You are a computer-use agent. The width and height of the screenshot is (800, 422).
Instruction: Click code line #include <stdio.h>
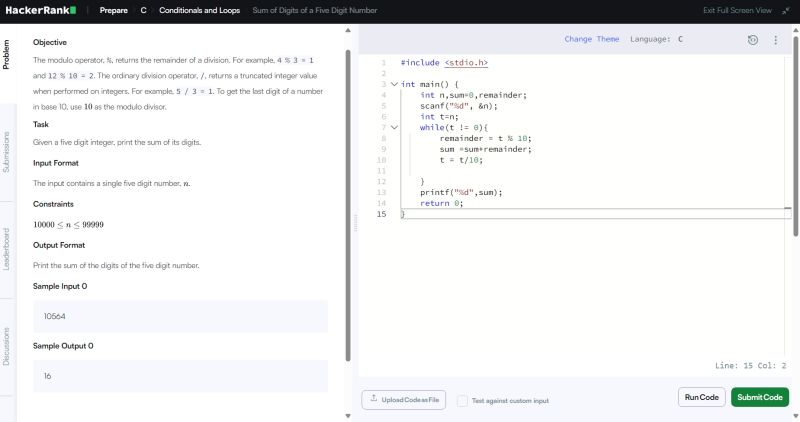pos(444,63)
